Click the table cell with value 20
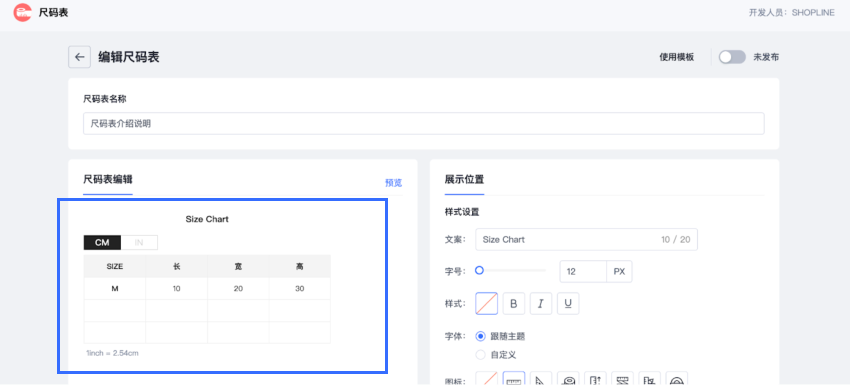This screenshot has height=385, width=850. pyautogui.click(x=238, y=288)
